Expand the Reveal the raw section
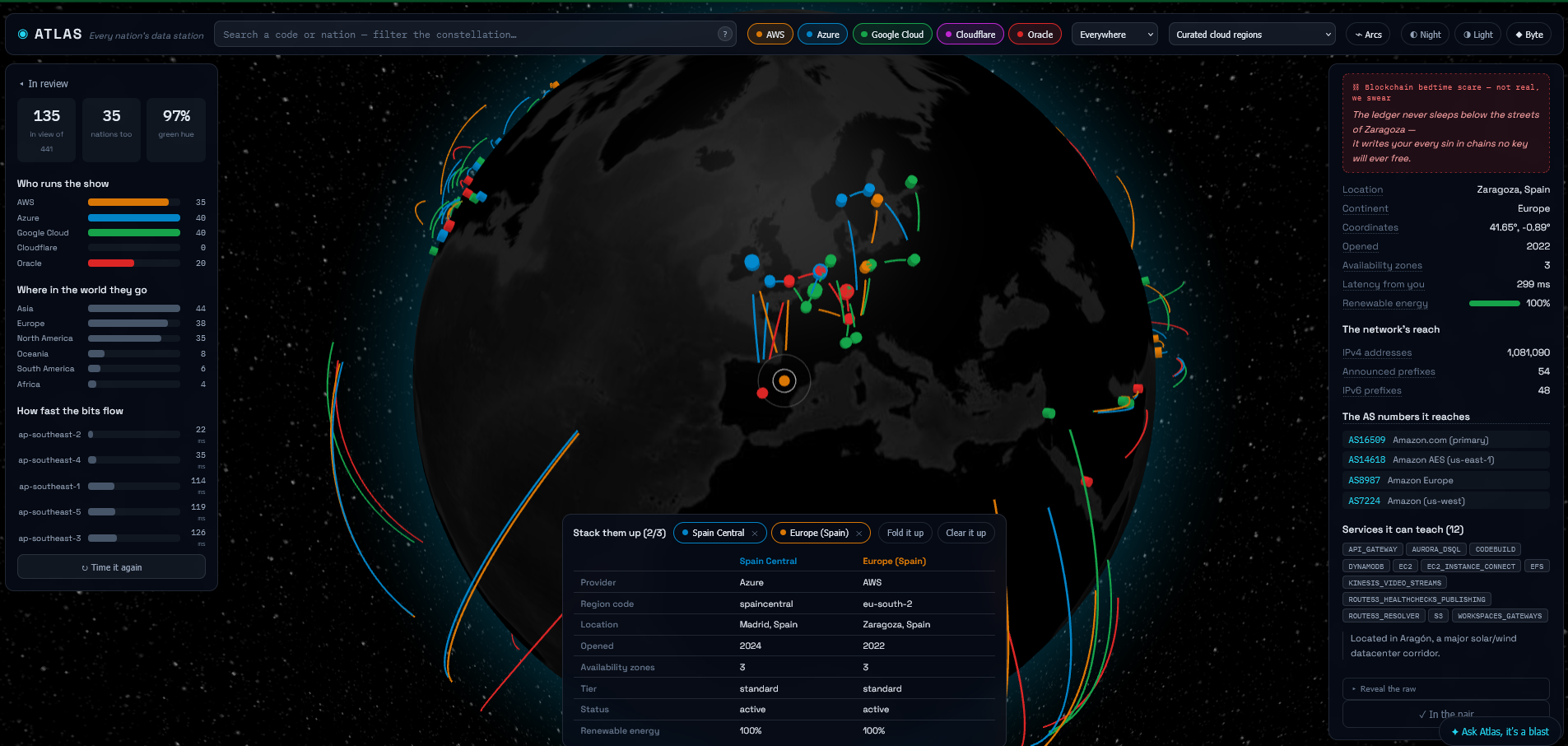 [x=1445, y=689]
